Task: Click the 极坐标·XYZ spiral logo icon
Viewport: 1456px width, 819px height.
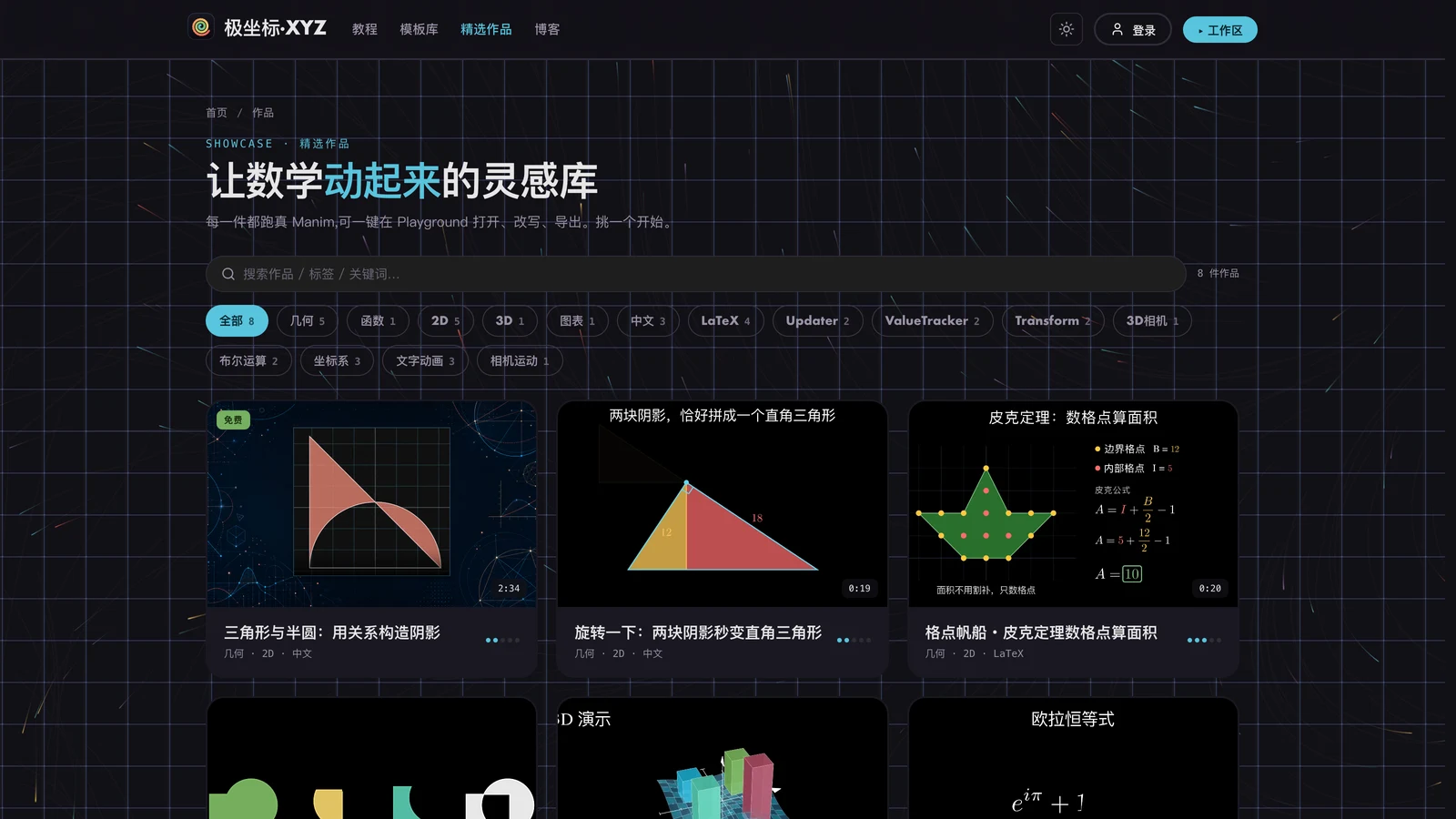Action: [201, 28]
